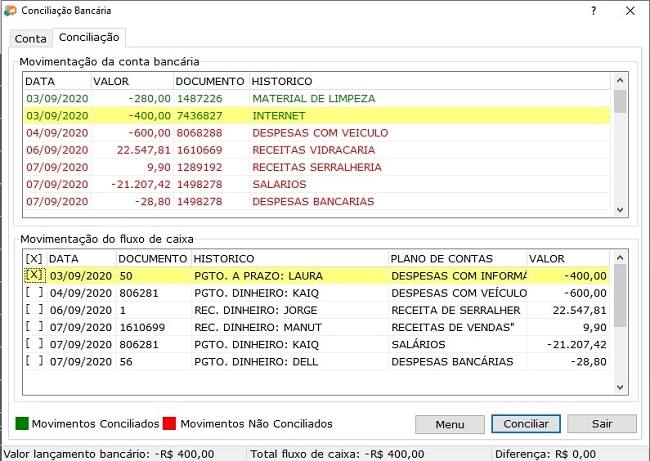Click the -600,00 value in cash flow list

(x=585, y=293)
